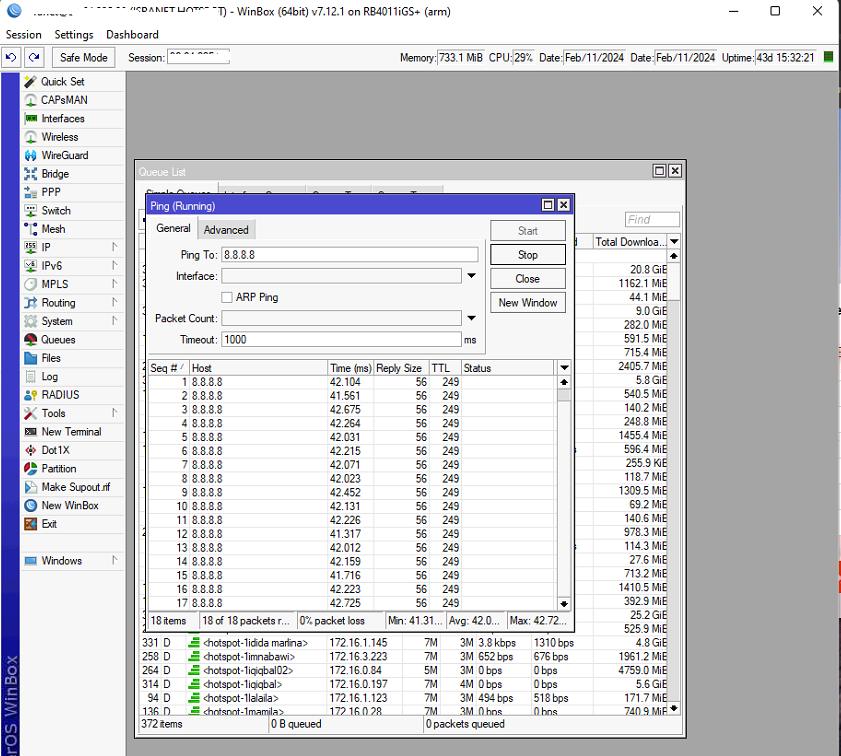Switch to the Advanced tab in Ping
This screenshot has width=841, height=756.
point(226,229)
